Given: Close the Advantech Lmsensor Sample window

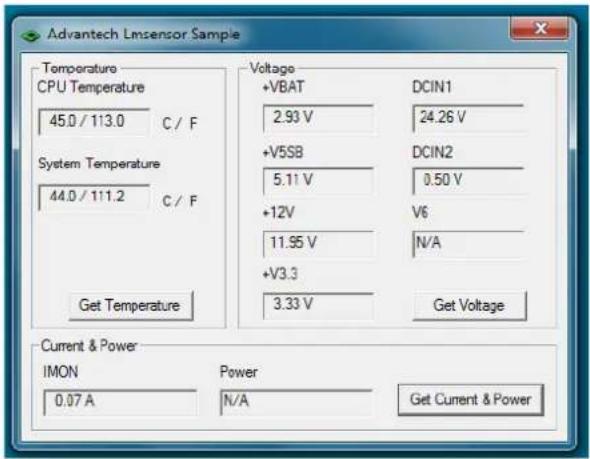Looking at the screenshot, I should pos(539,28).
